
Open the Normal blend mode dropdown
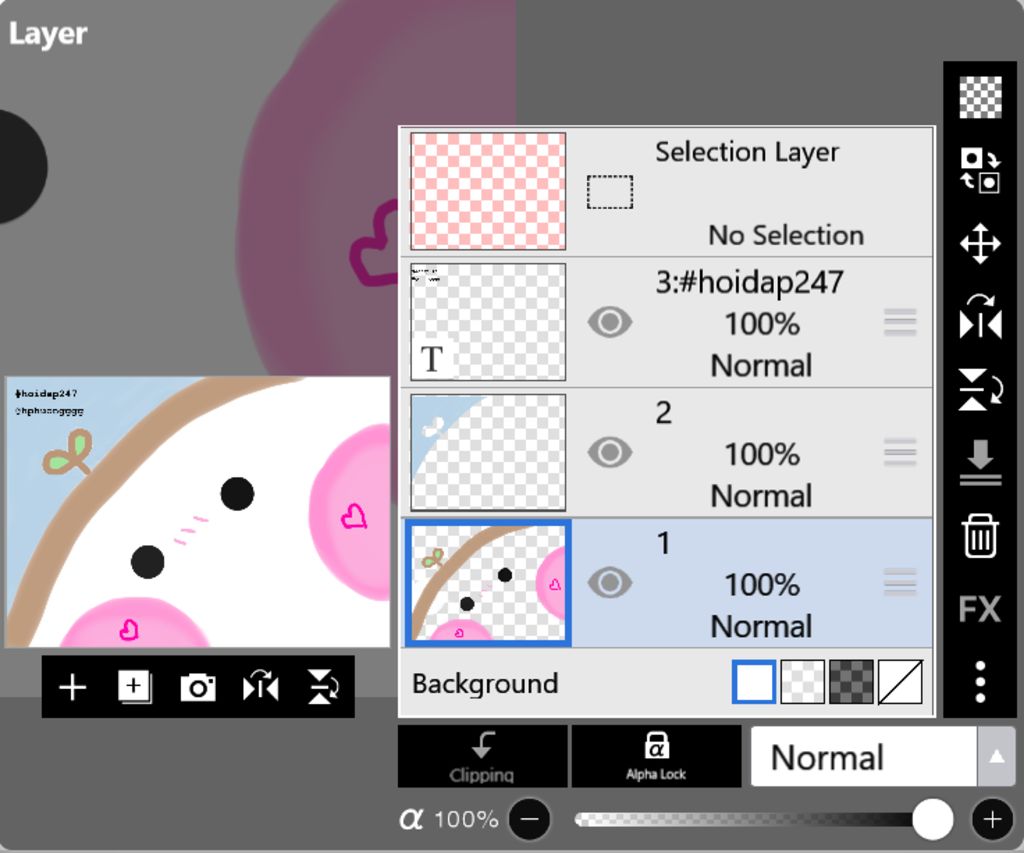[863, 756]
